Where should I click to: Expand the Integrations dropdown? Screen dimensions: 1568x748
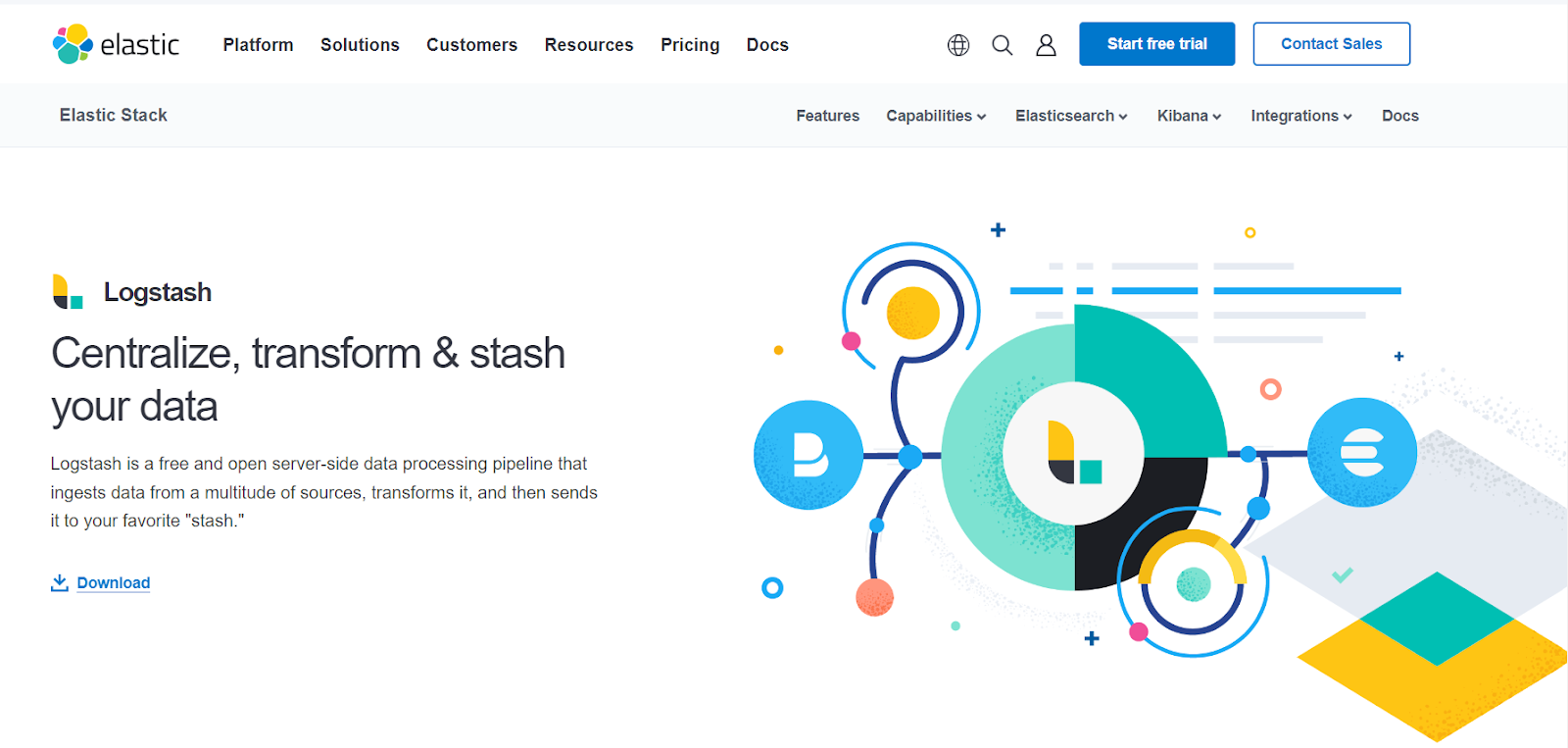1301,116
